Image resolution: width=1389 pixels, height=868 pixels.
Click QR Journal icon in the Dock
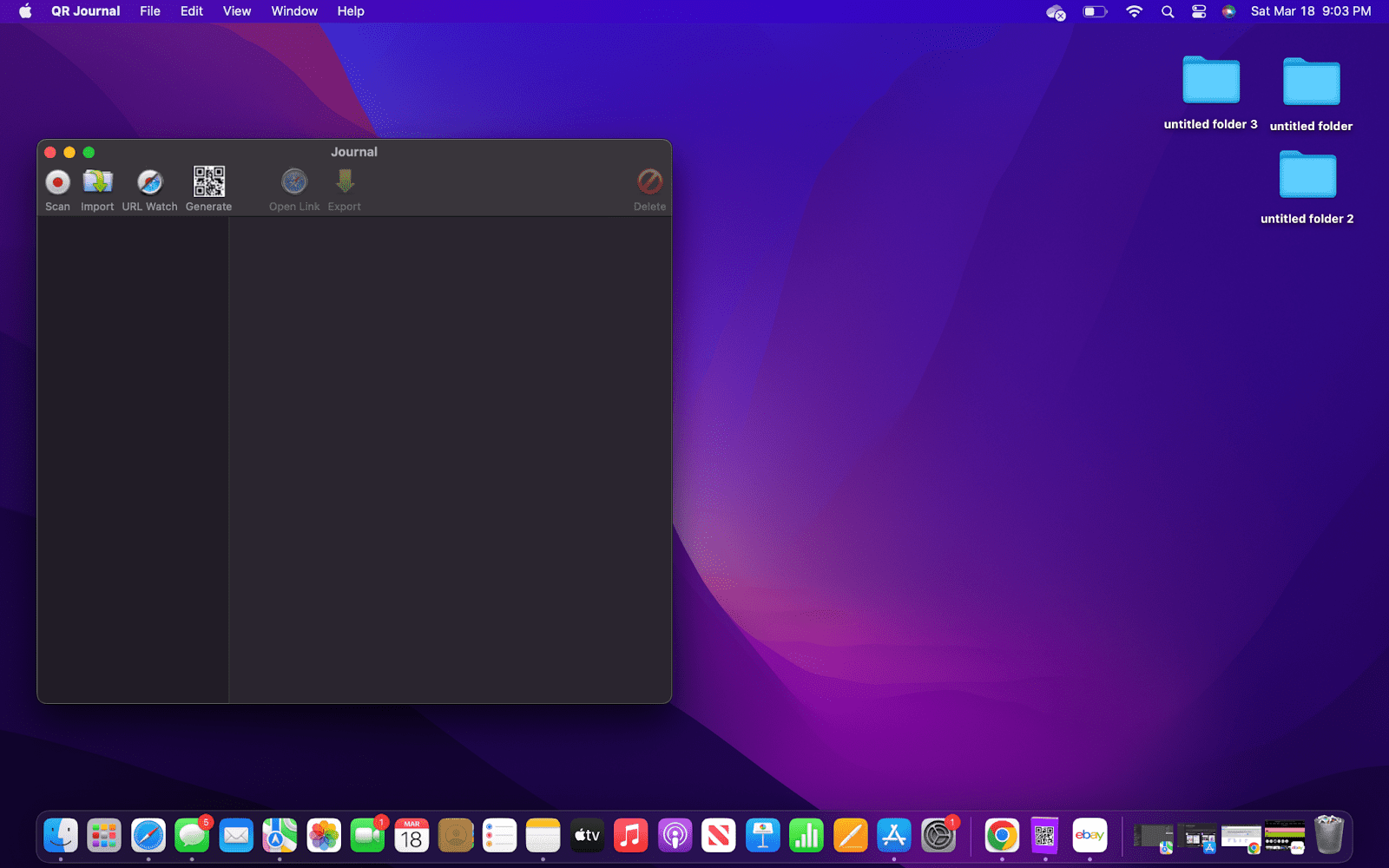pos(1045,836)
